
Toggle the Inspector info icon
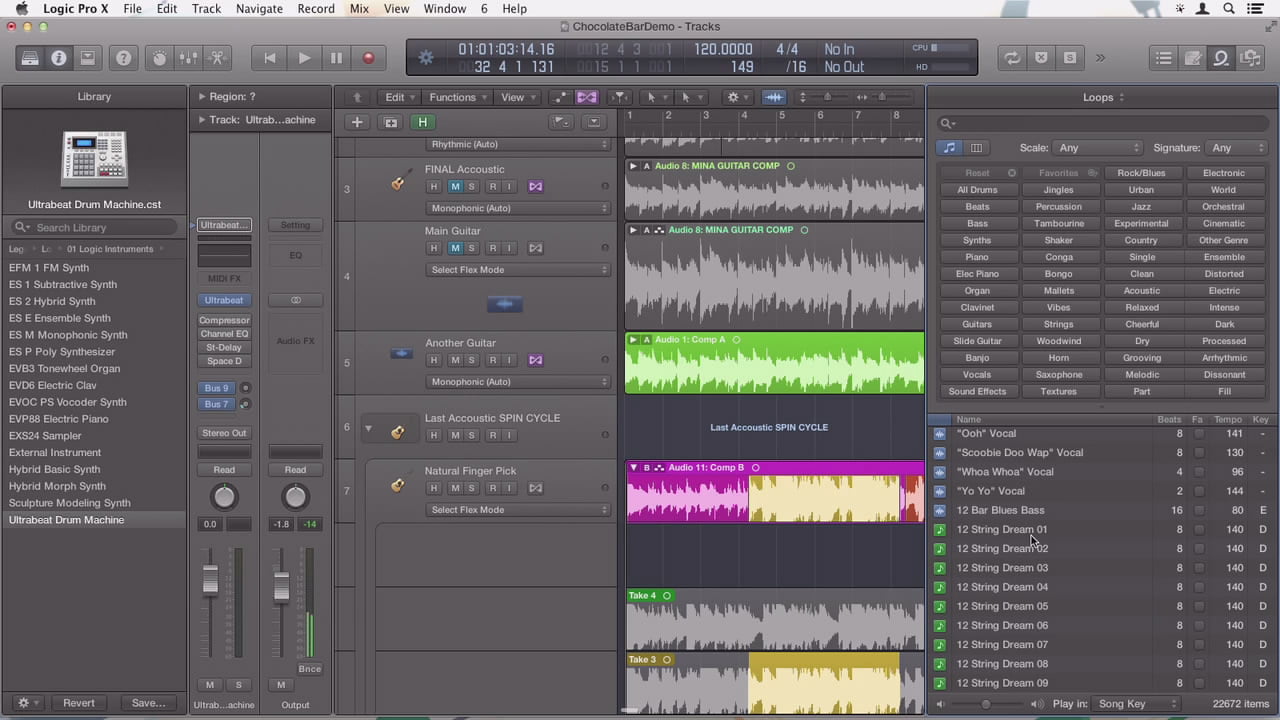coord(59,58)
